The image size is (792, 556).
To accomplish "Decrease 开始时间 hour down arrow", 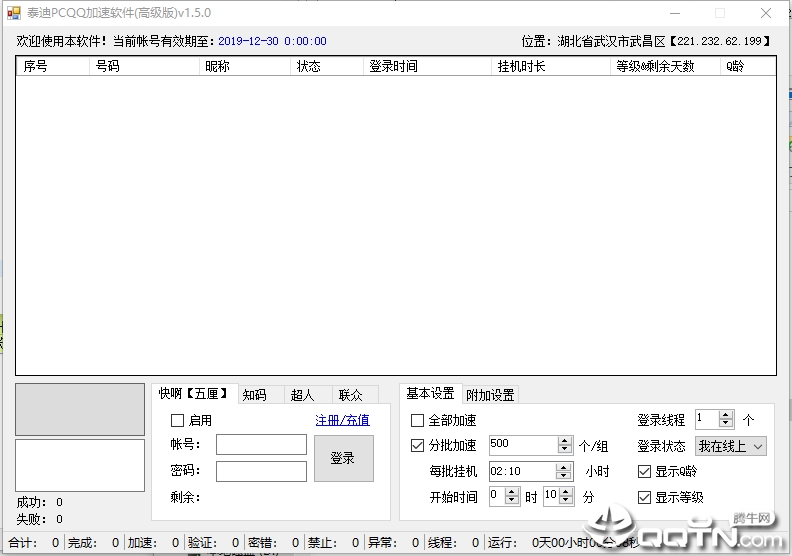I will point(512,501).
